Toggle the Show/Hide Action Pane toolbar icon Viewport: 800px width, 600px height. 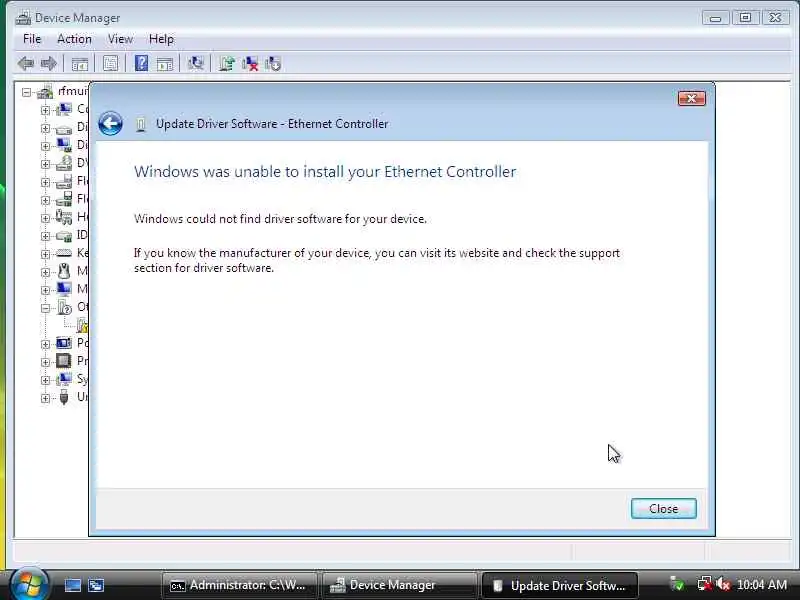coord(164,64)
